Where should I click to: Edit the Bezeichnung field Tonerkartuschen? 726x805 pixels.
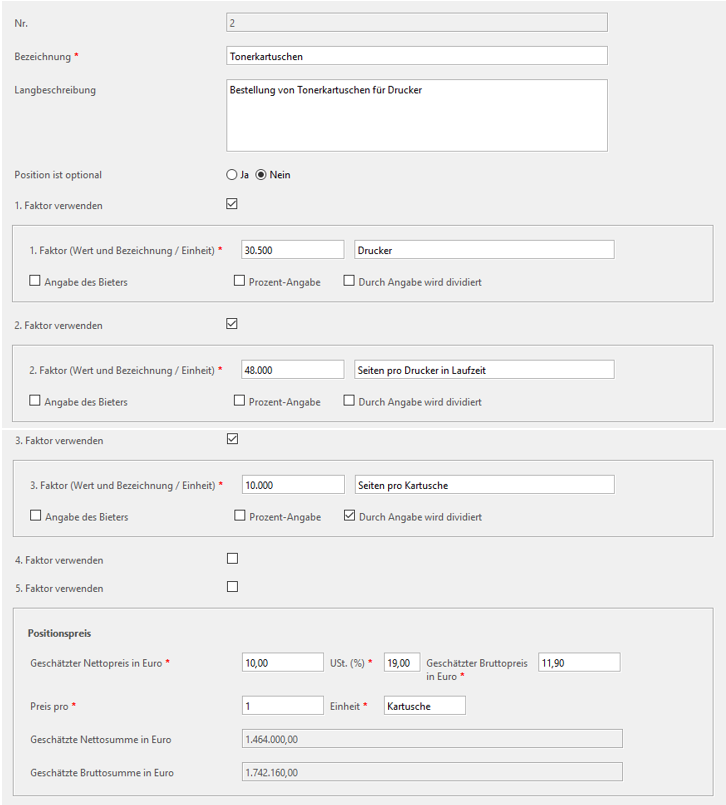click(x=417, y=56)
